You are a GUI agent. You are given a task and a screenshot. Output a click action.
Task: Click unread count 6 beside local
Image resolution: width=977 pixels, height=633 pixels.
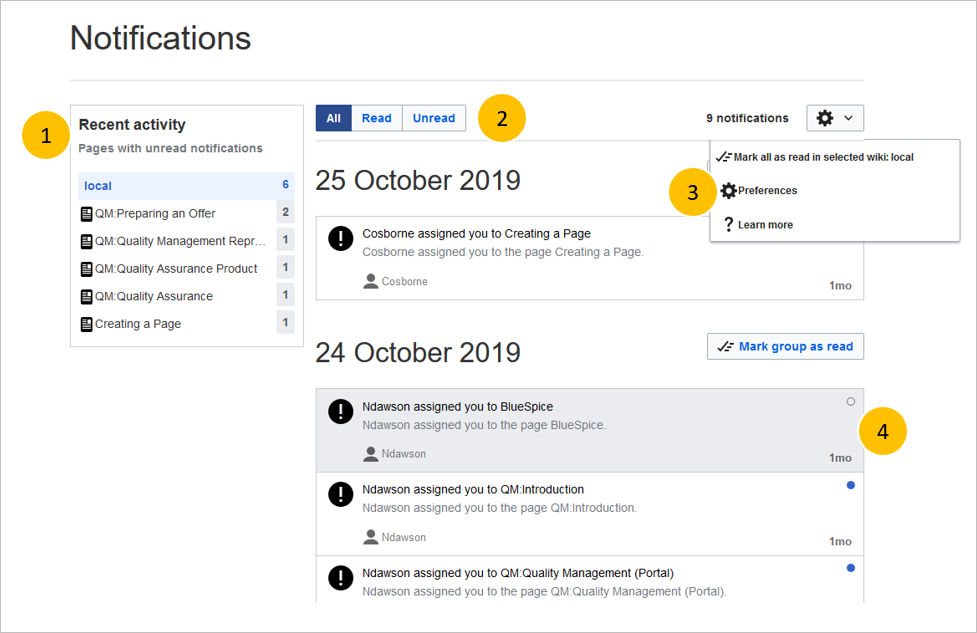(x=285, y=184)
